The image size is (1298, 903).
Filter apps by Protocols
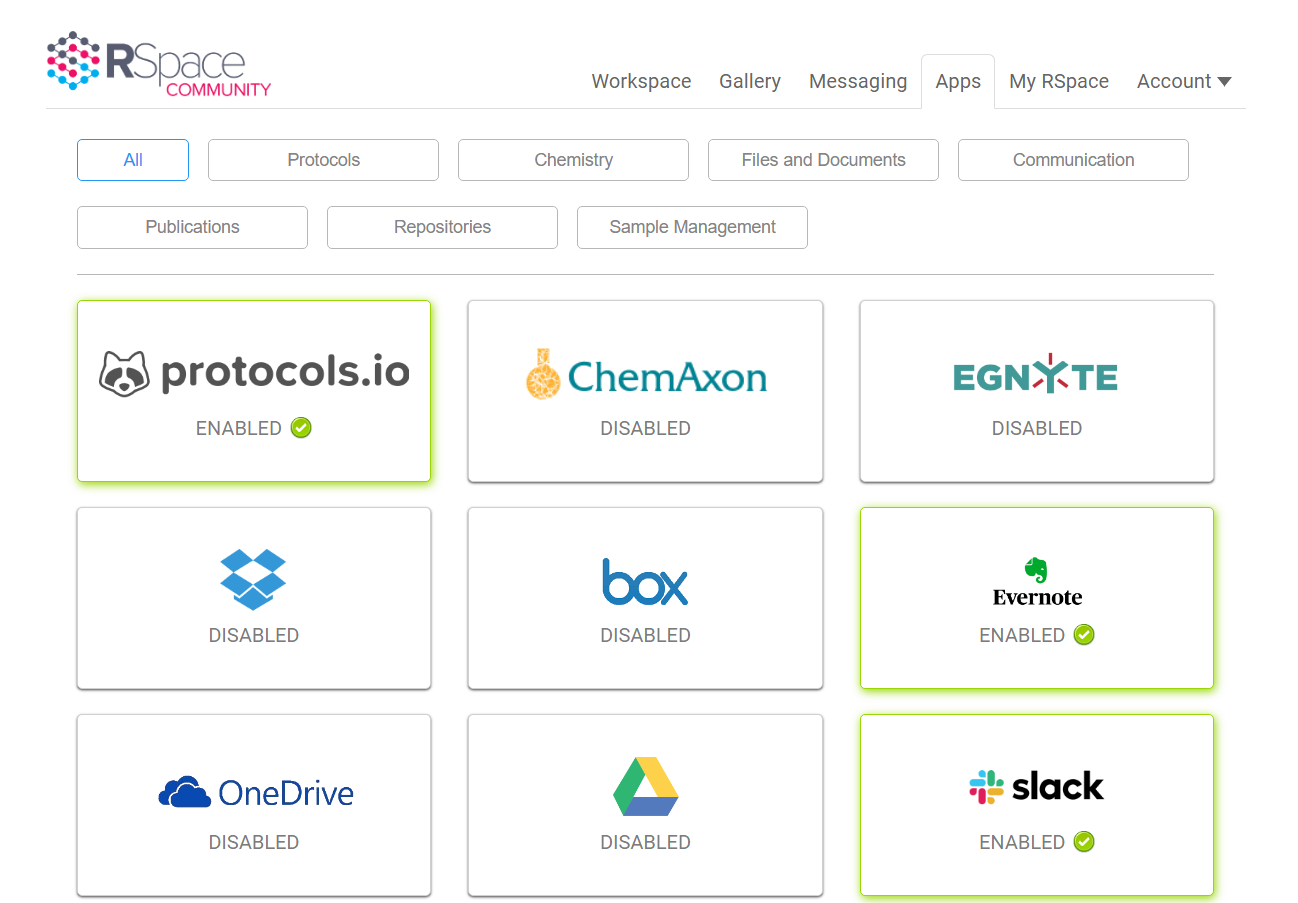(x=323, y=160)
